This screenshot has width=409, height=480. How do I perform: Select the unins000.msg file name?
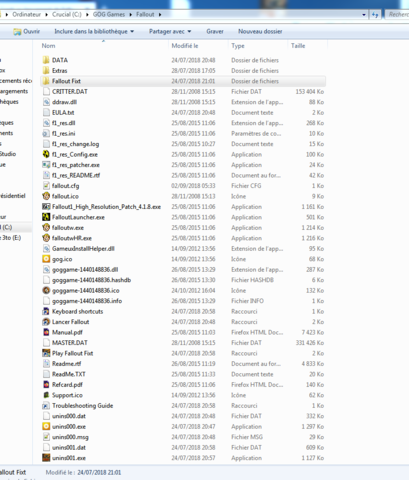coord(70,437)
